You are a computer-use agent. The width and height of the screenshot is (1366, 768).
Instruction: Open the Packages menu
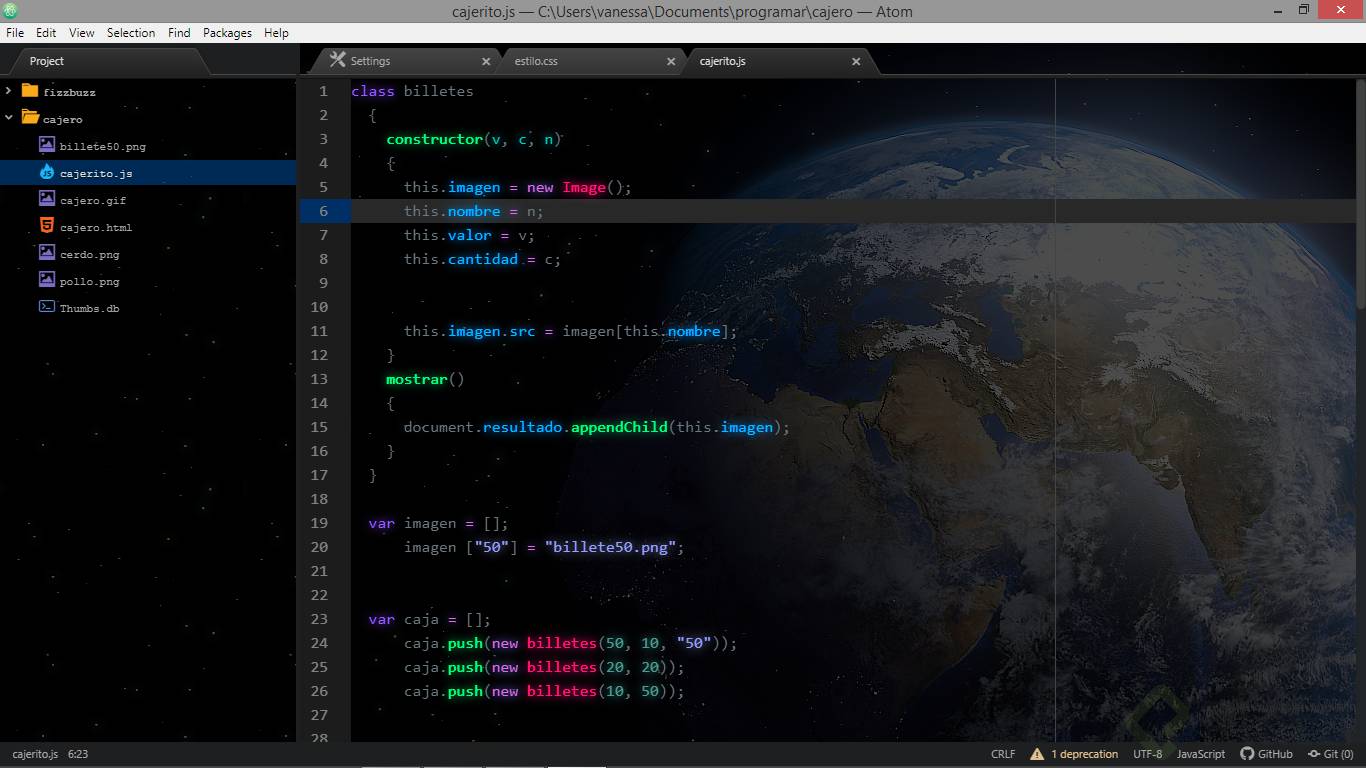click(227, 33)
